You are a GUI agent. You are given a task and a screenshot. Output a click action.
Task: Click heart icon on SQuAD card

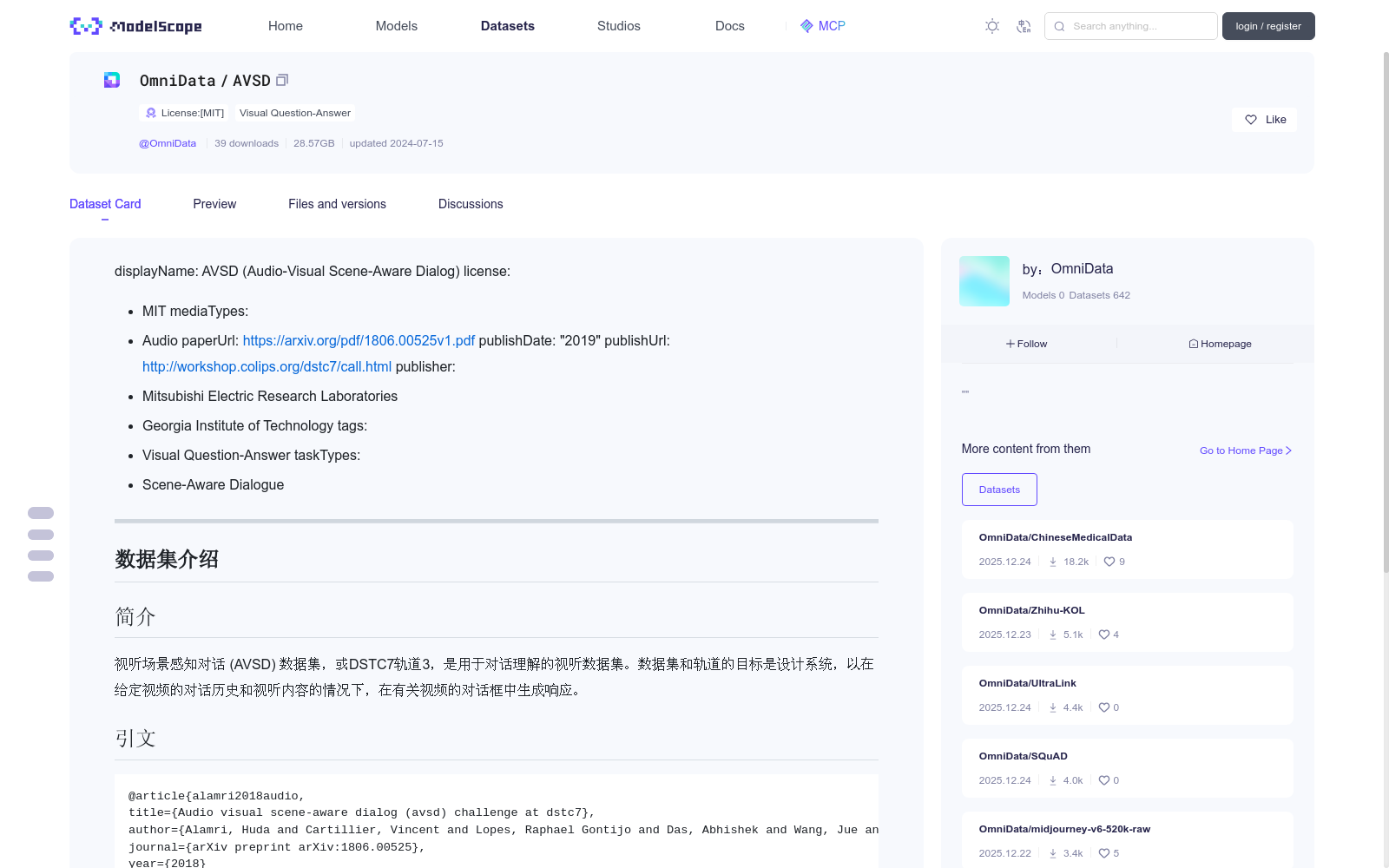[x=1104, y=780]
